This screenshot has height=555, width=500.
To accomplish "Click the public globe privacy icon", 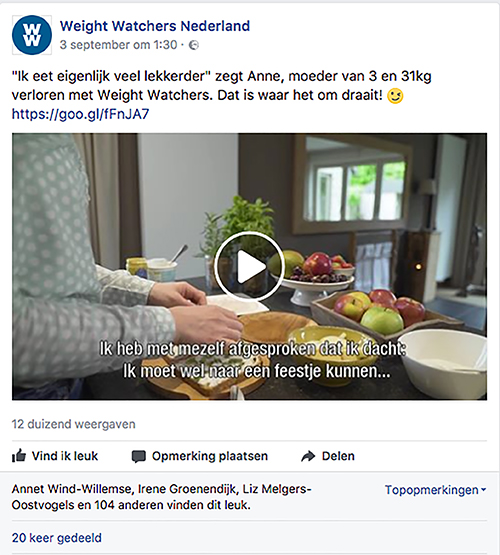I will tap(194, 45).
